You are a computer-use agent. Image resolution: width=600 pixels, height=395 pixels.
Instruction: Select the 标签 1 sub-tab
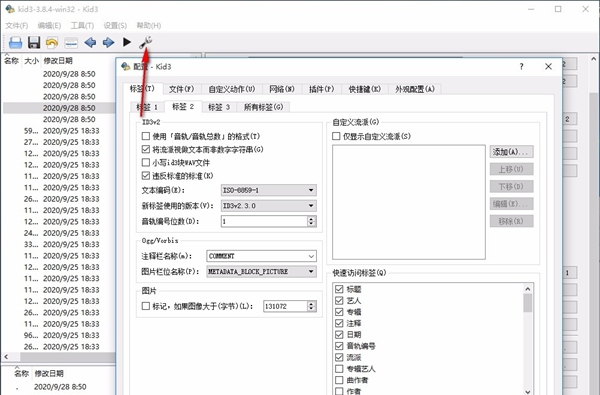point(147,107)
